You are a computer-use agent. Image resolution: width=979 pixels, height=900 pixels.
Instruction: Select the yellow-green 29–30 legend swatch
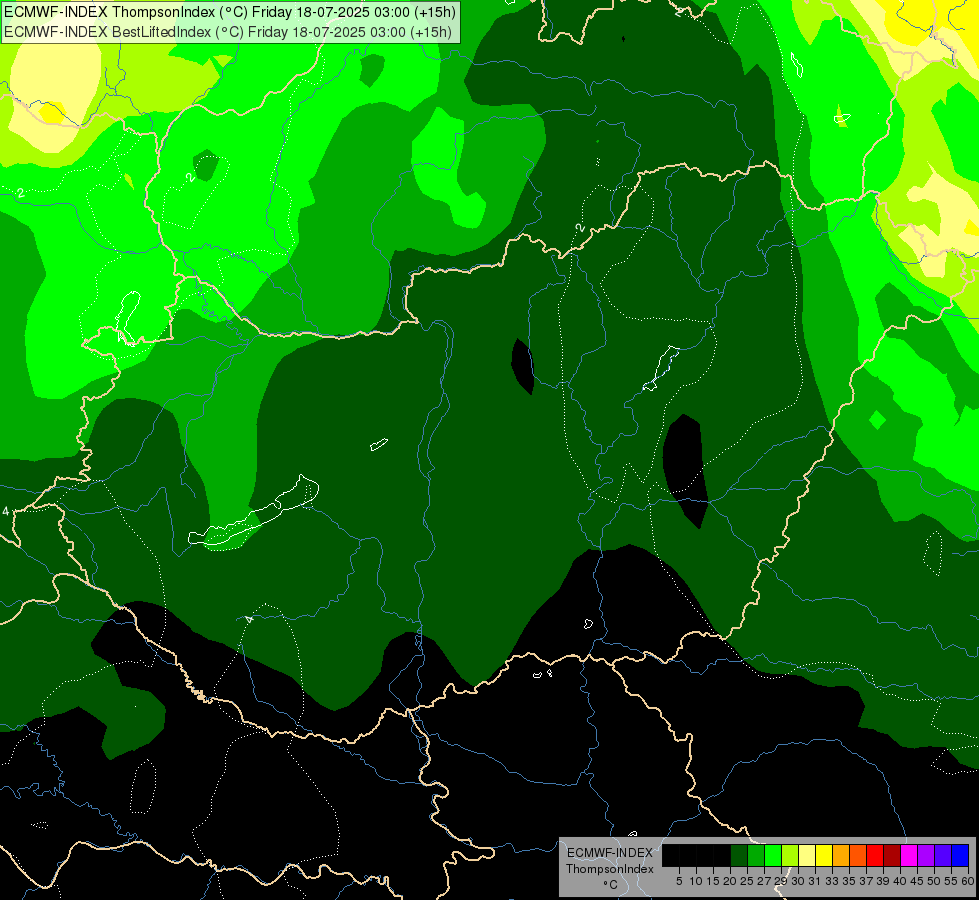[x=790, y=855]
